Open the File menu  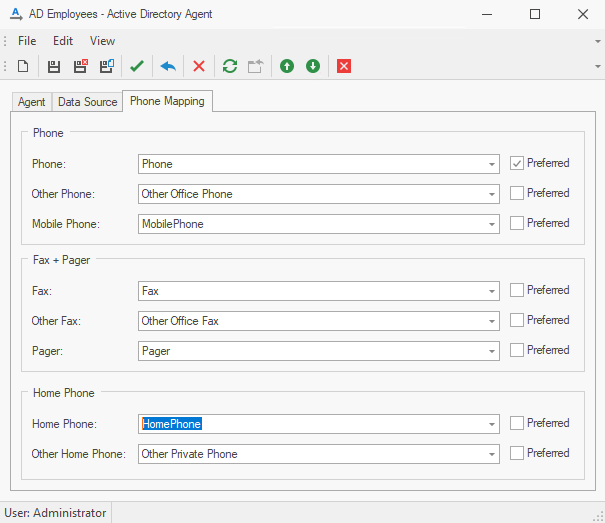(x=27, y=41)
